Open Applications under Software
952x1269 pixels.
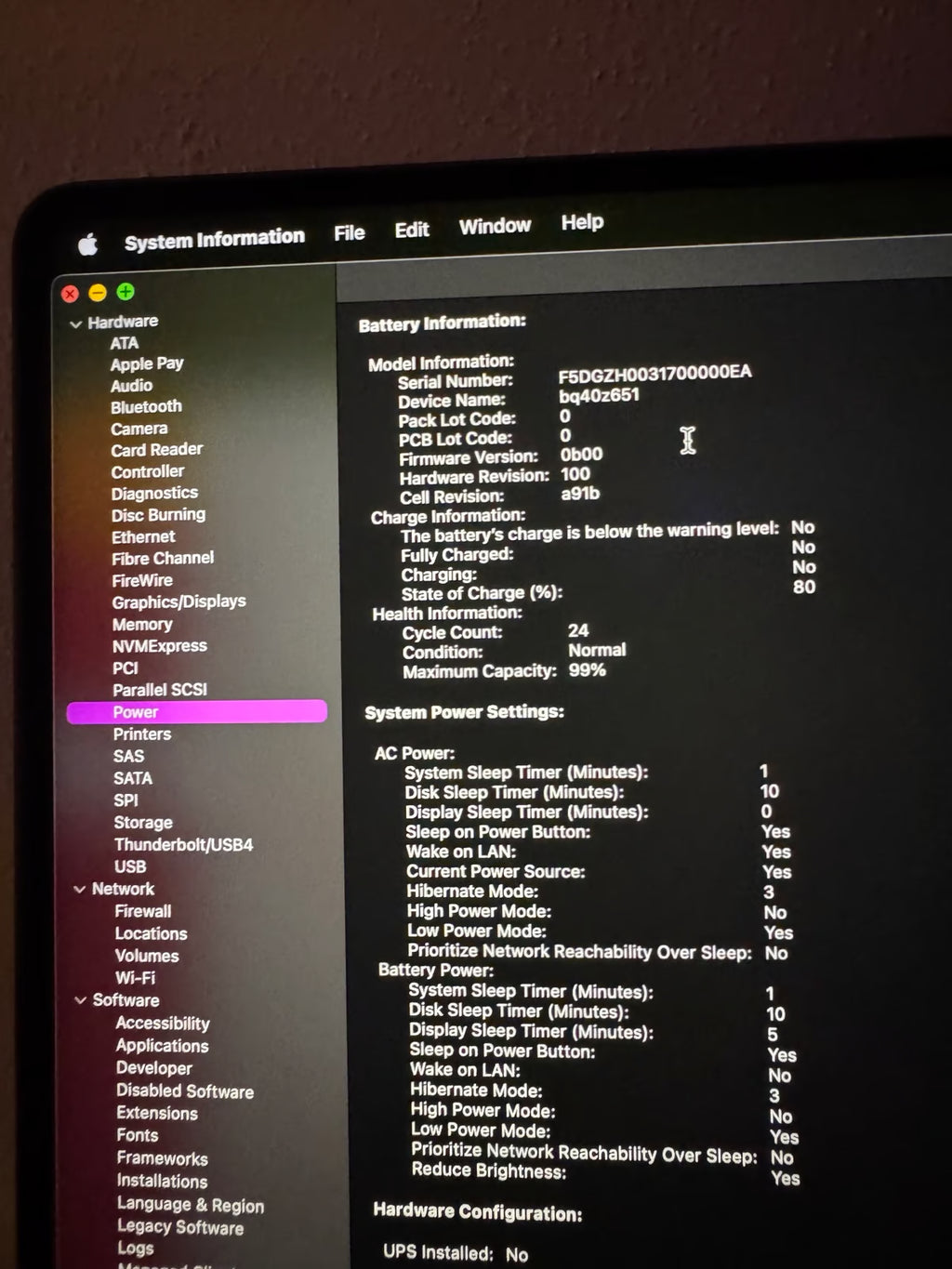coord(162,1046)
